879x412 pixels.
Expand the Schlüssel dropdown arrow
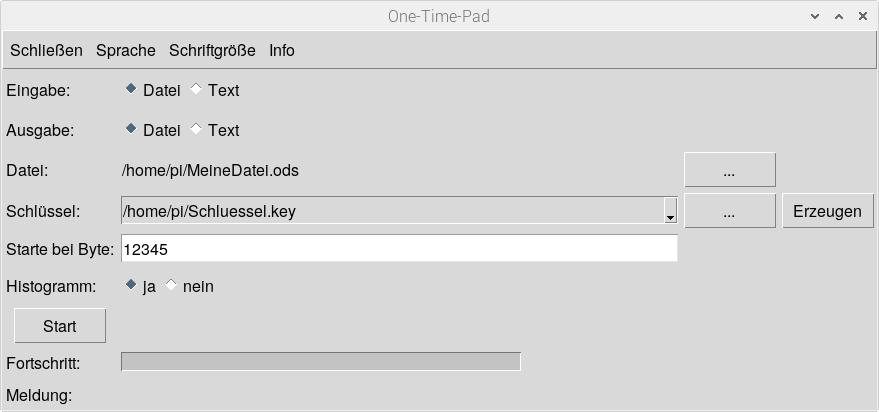tap(670, 211)
